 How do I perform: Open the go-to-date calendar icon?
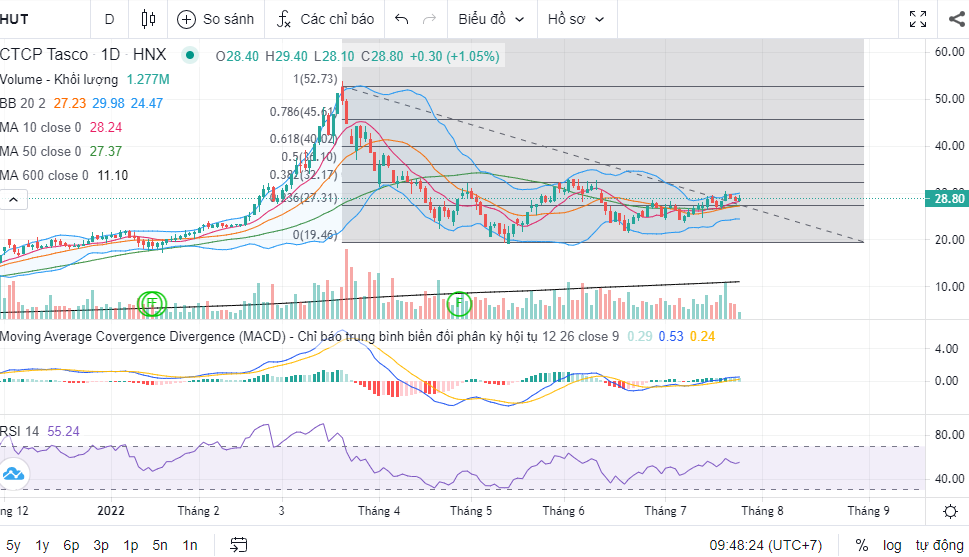239,545
